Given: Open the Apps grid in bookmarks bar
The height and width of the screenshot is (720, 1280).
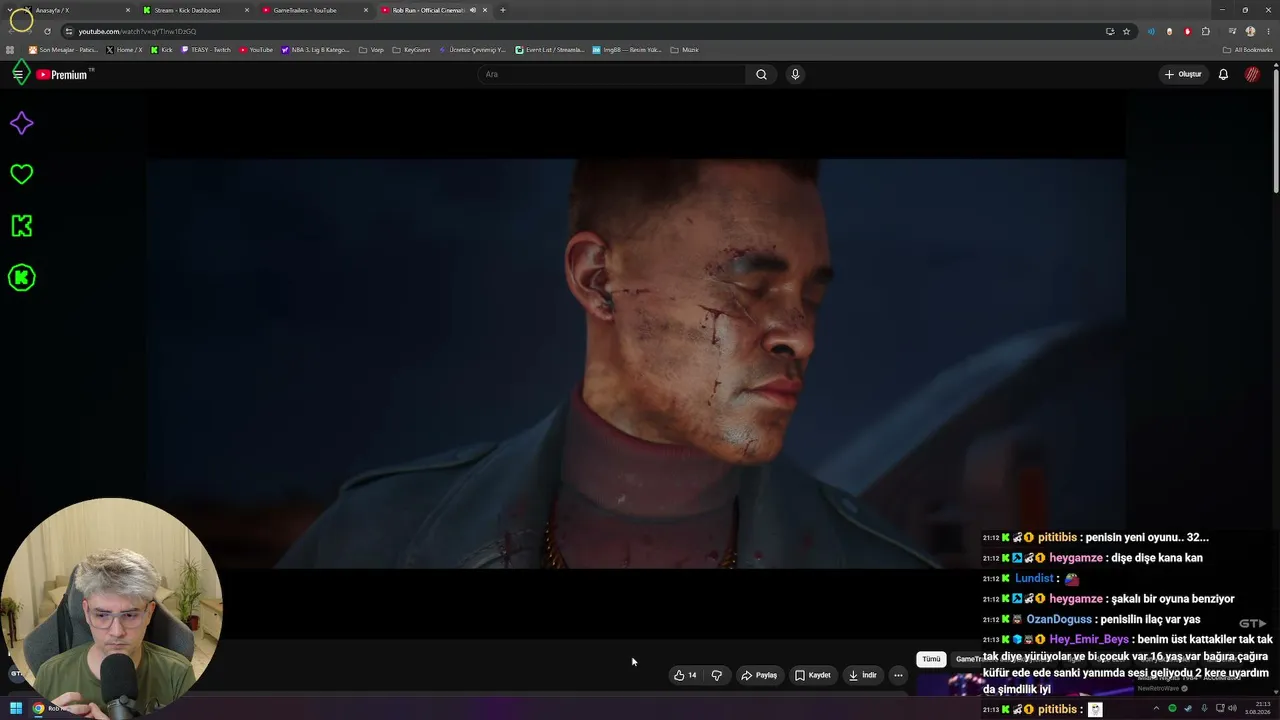Looking at the screenshot, I should coord(10,50).
